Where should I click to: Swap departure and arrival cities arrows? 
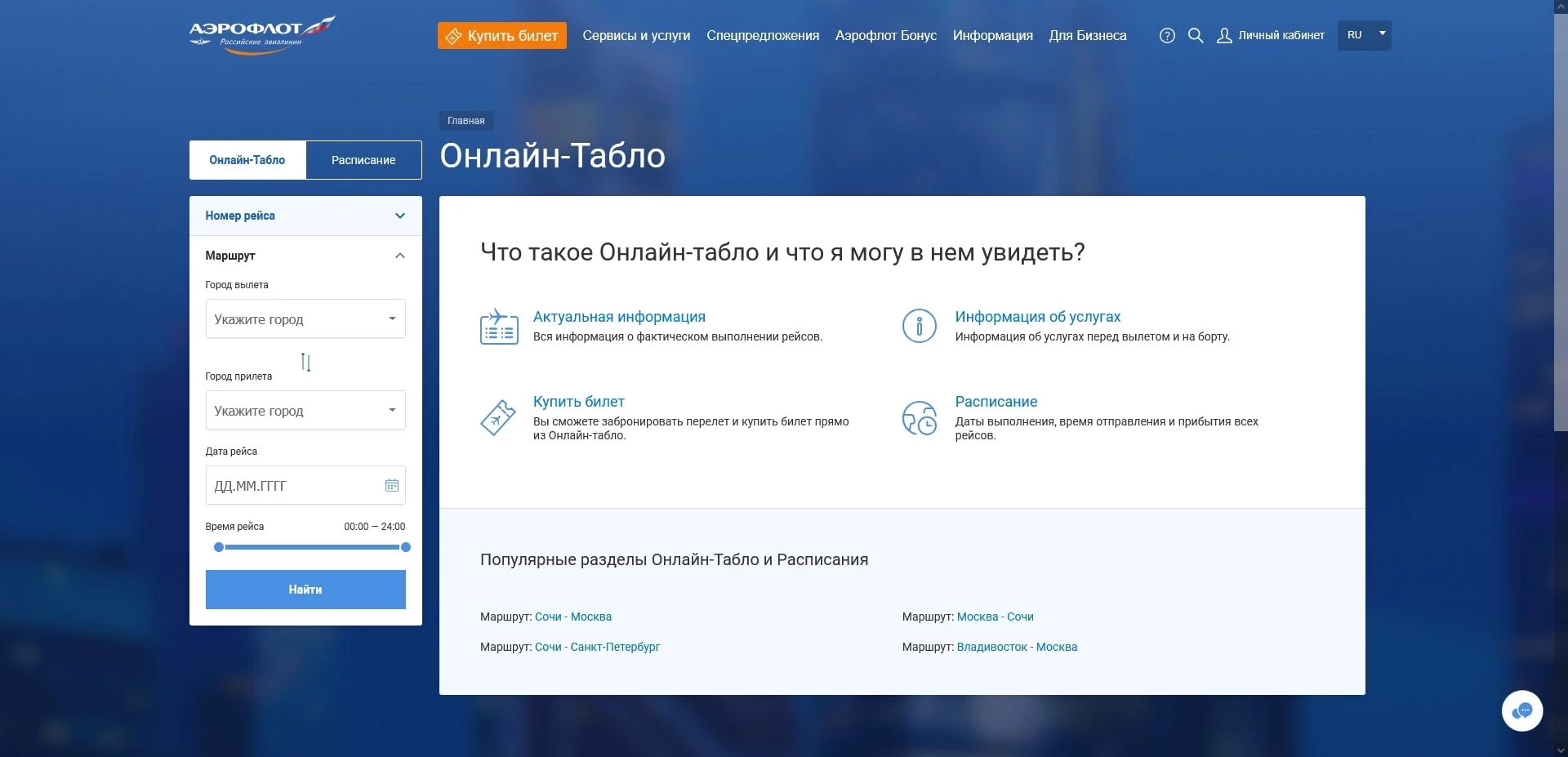pos(305,362)
